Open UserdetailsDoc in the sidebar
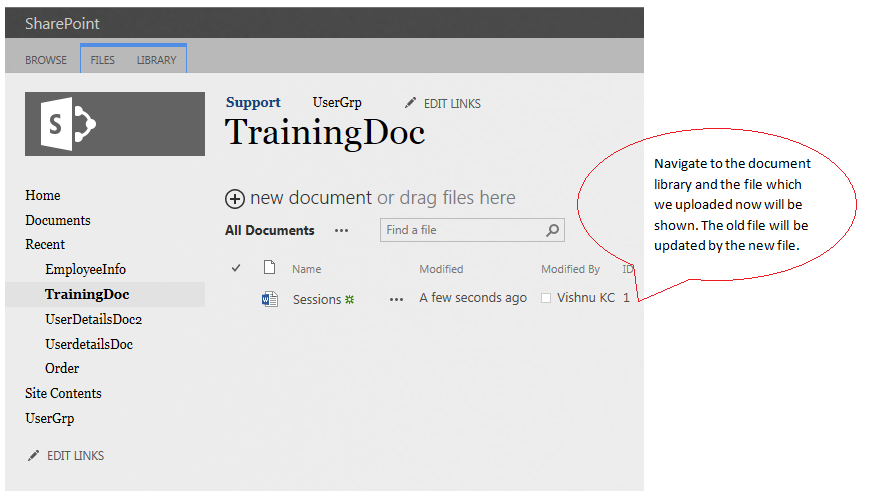 (89, 344)
